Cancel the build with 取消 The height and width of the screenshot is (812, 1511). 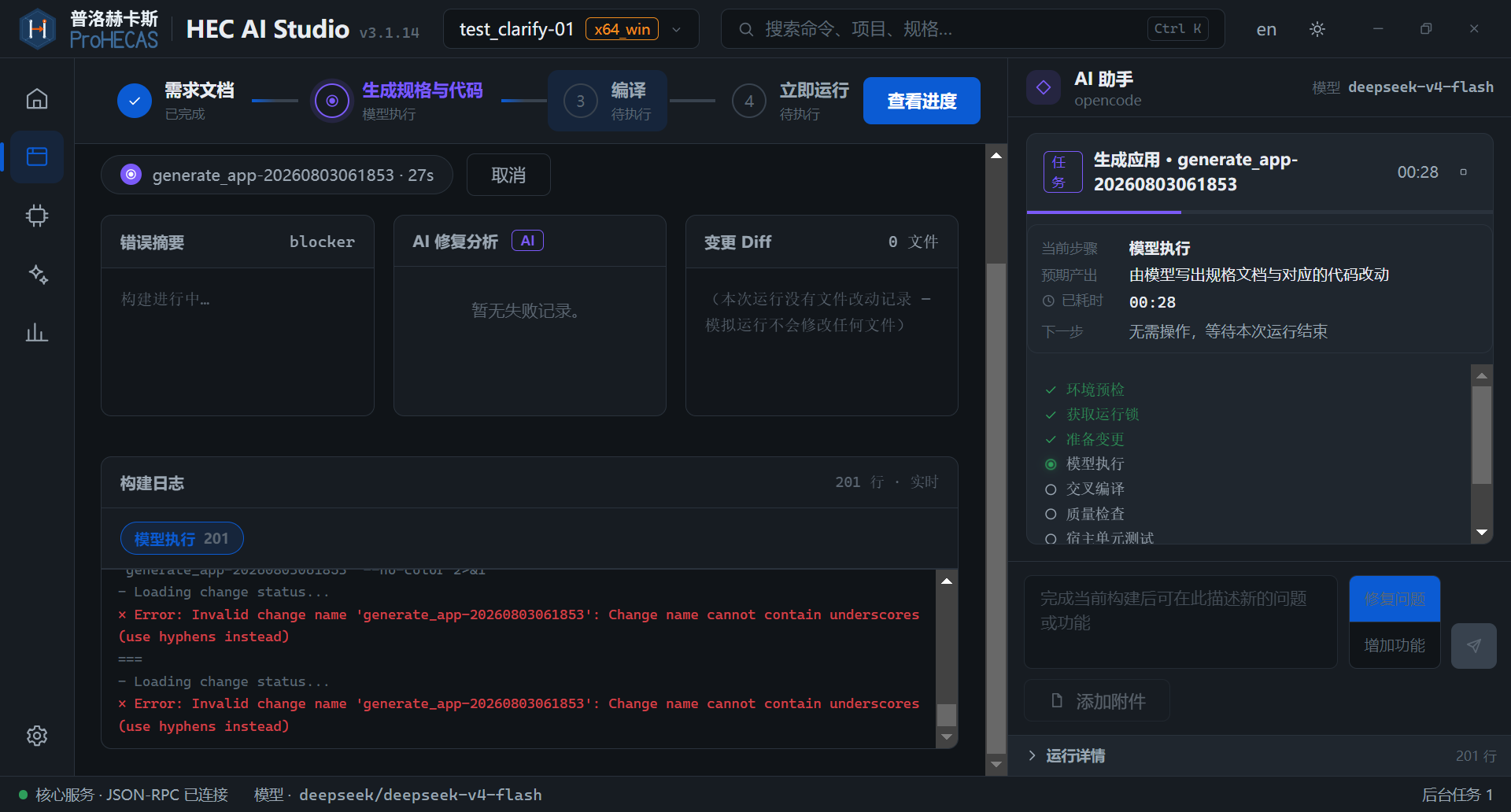(x=508, y=175)
